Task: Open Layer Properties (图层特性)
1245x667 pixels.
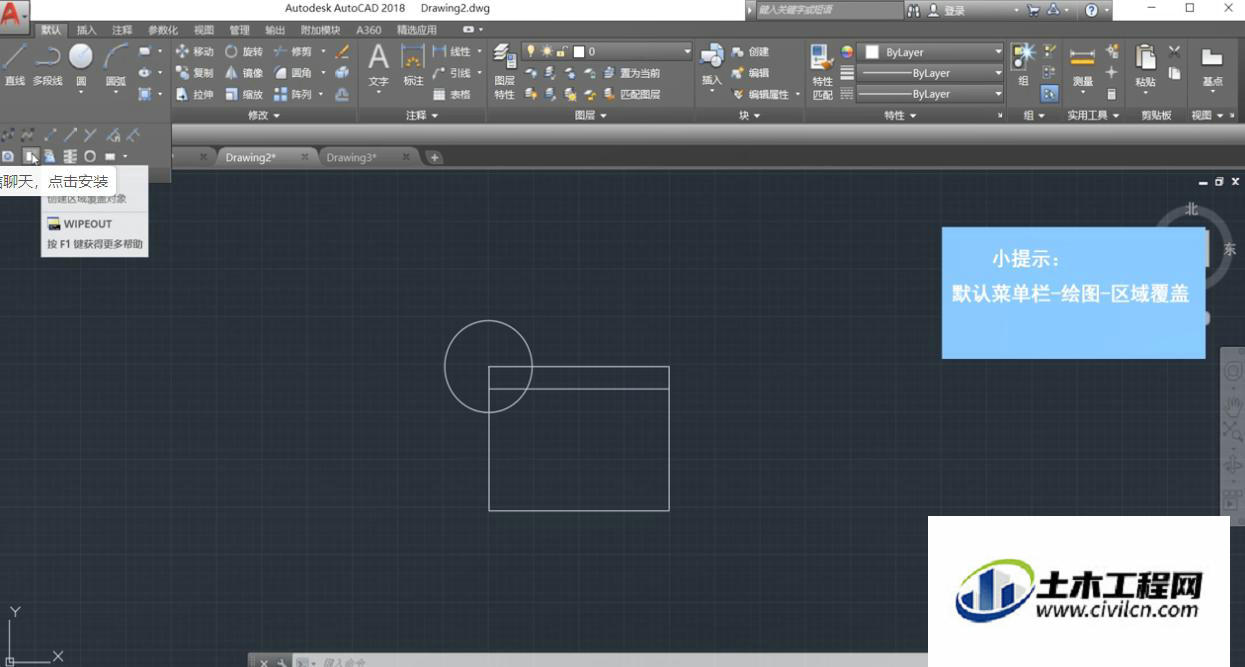Action: click(504, 70)
